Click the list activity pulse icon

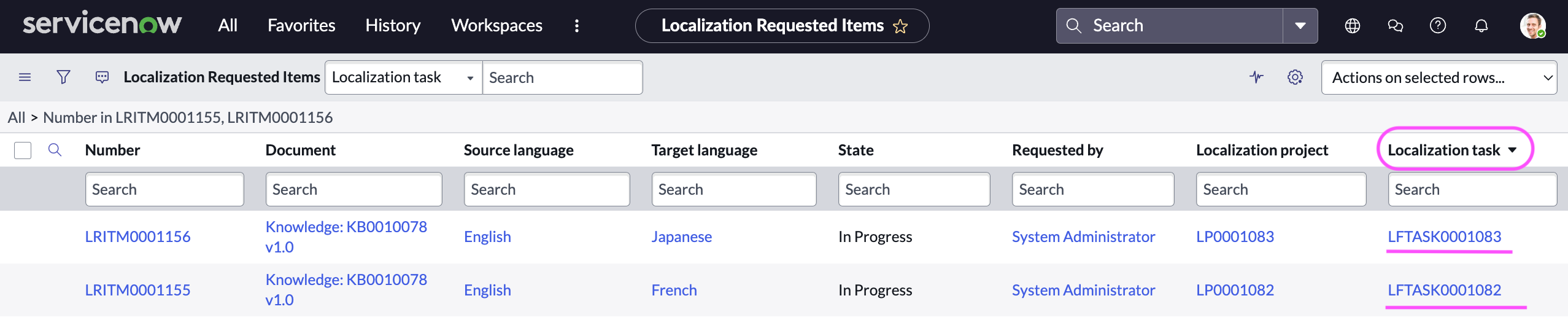tap(1256, 77)
